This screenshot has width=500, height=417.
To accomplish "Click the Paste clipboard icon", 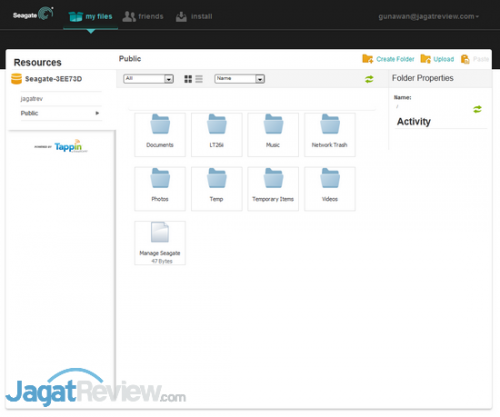I will pyautogui.click(x=465, y=59).
